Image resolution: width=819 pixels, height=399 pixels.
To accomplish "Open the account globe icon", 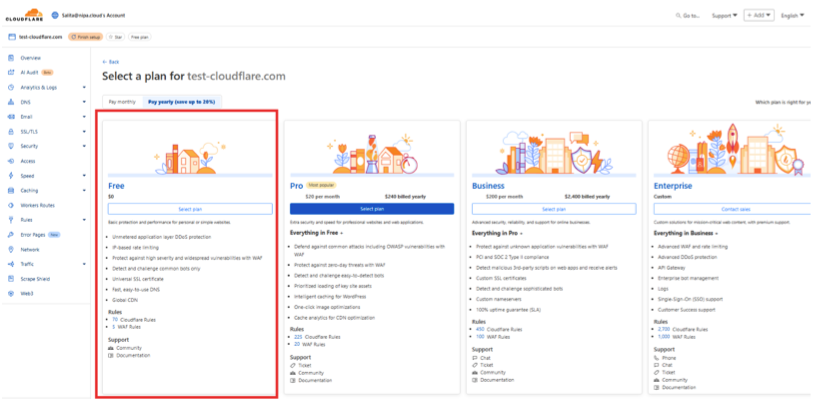I will [54, 15].
